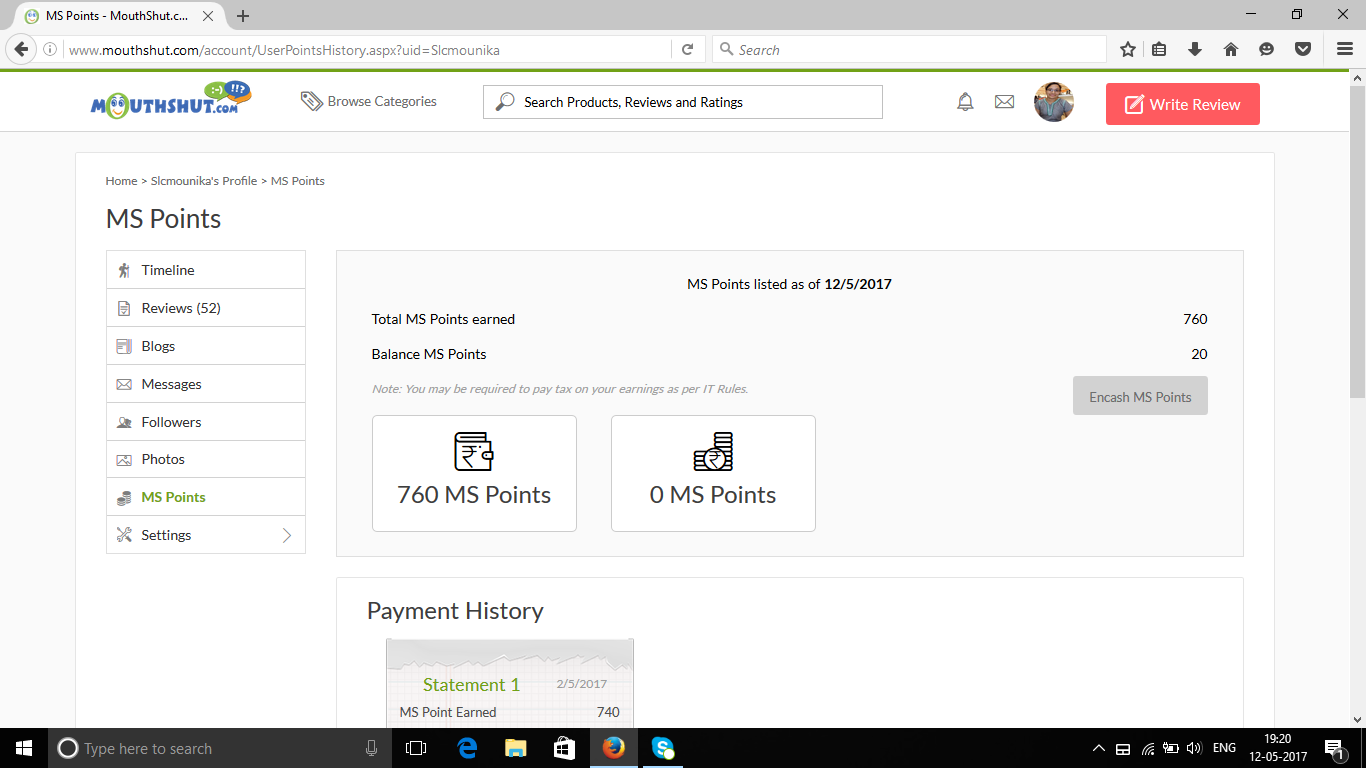
Task: Click the user profile avatar
Action: click(x=1053, y=102)
